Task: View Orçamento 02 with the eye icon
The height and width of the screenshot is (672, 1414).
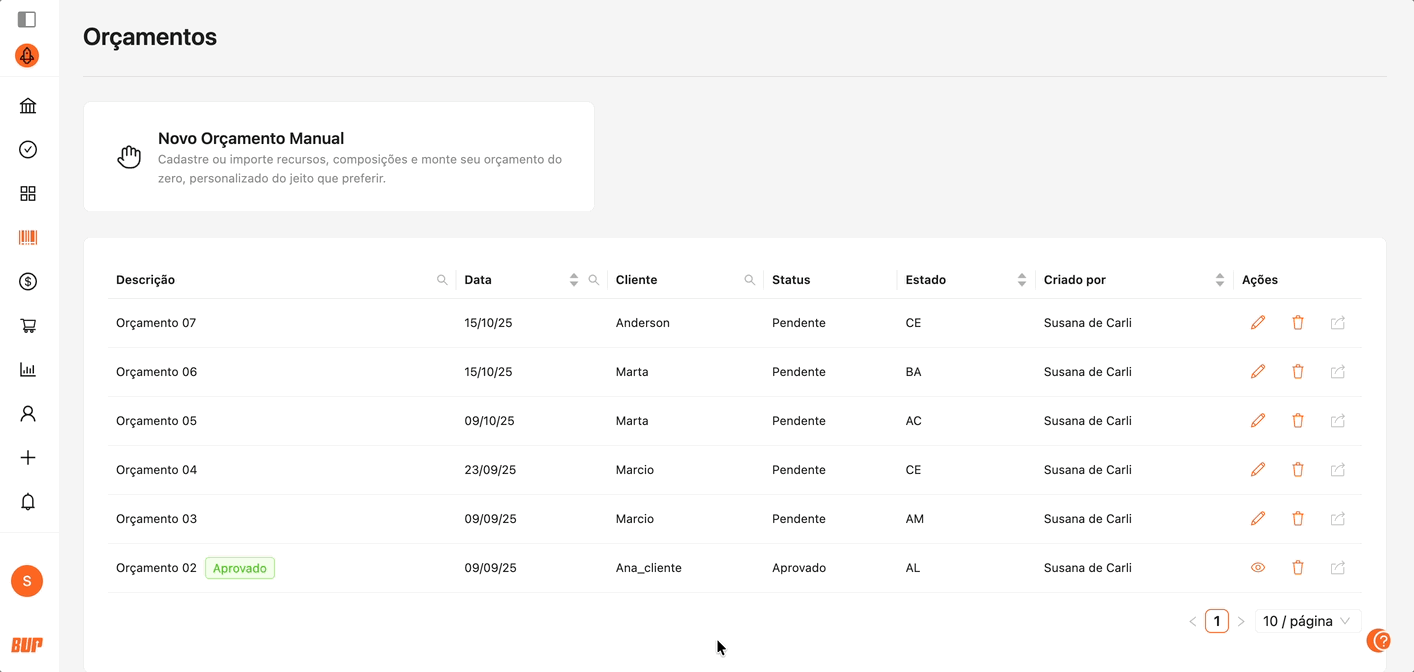Action: (1258, 568)
